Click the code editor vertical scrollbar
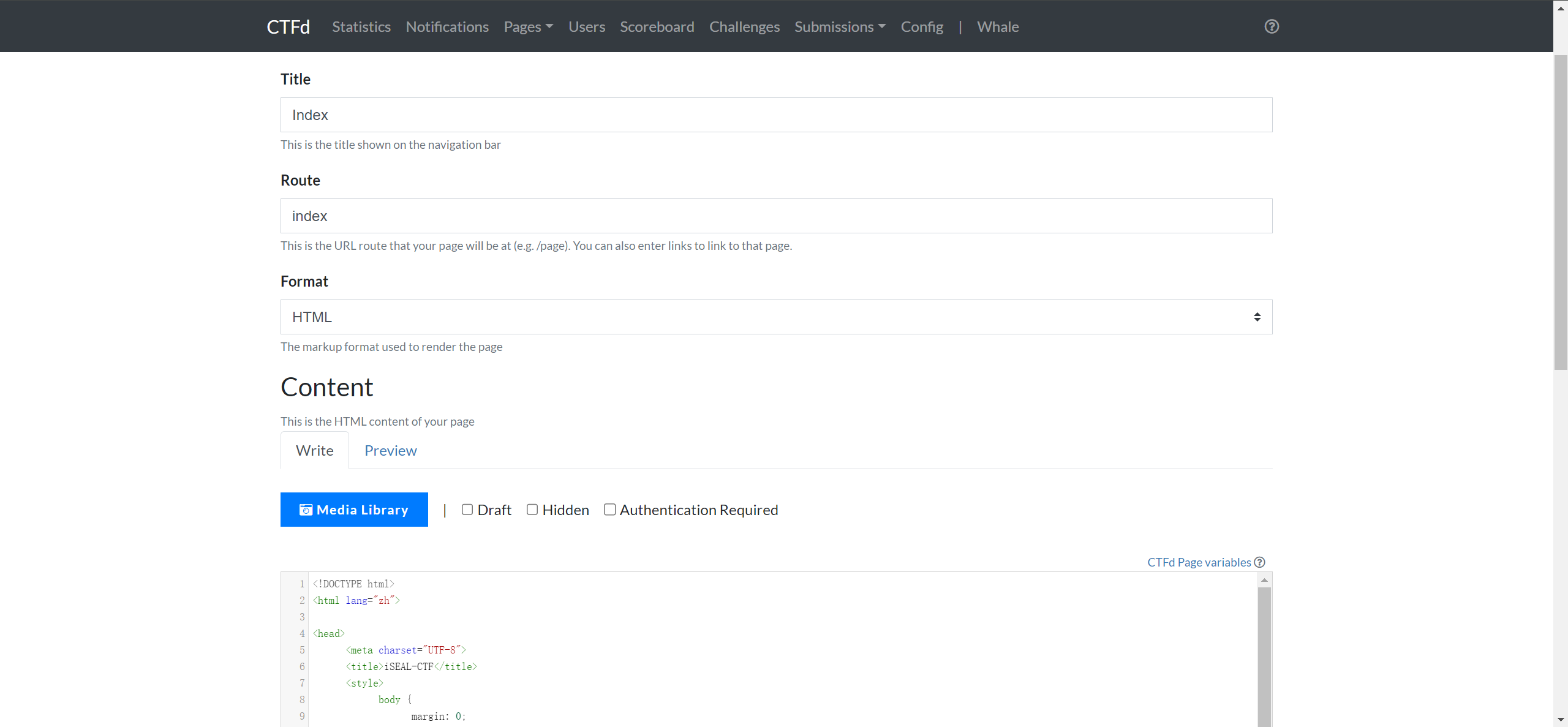Screen dimensions: 1568x727 coord(1264,655)
